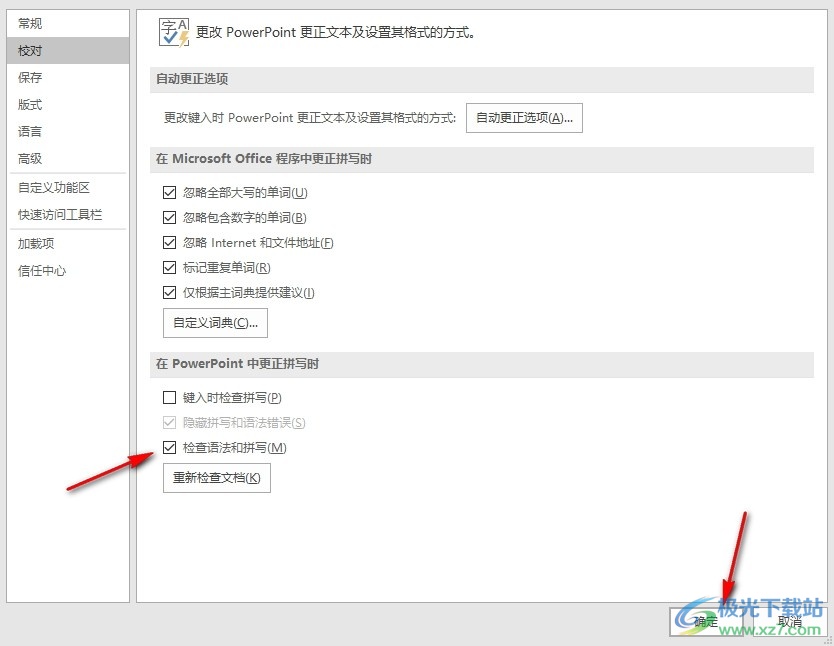Toggle 忽略全部大写的单词(U) checkbox
The width and height of the screenshot is (834, 646).
tap(169, 192)
